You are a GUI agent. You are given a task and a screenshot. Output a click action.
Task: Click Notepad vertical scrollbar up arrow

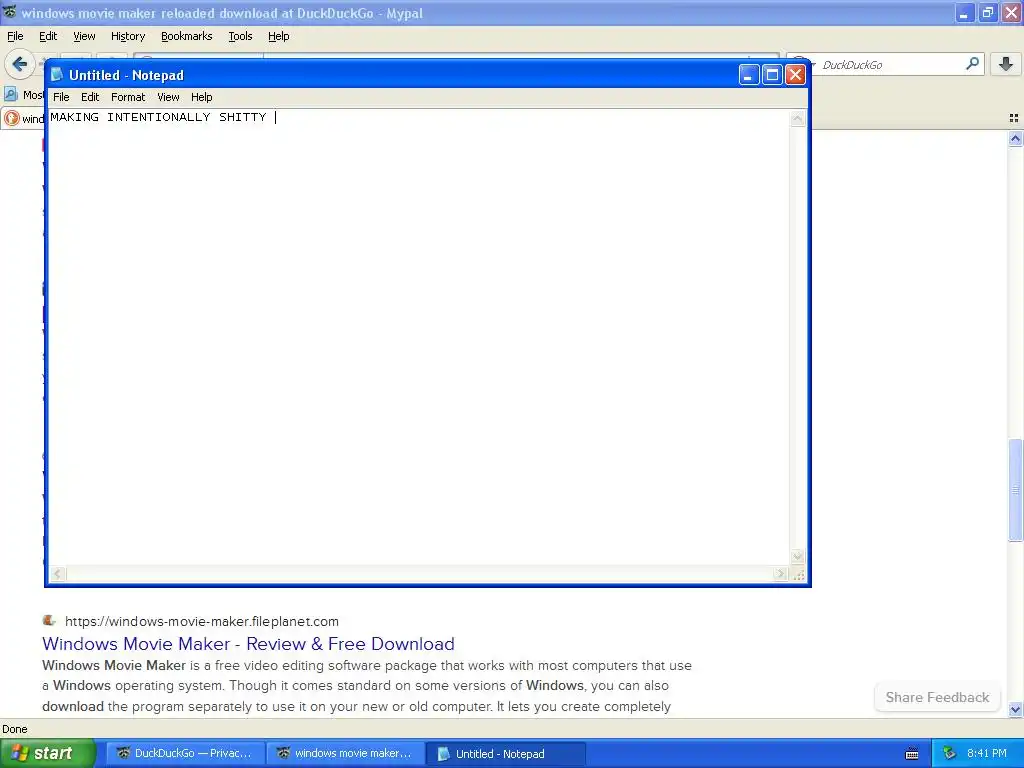(797, 118)
